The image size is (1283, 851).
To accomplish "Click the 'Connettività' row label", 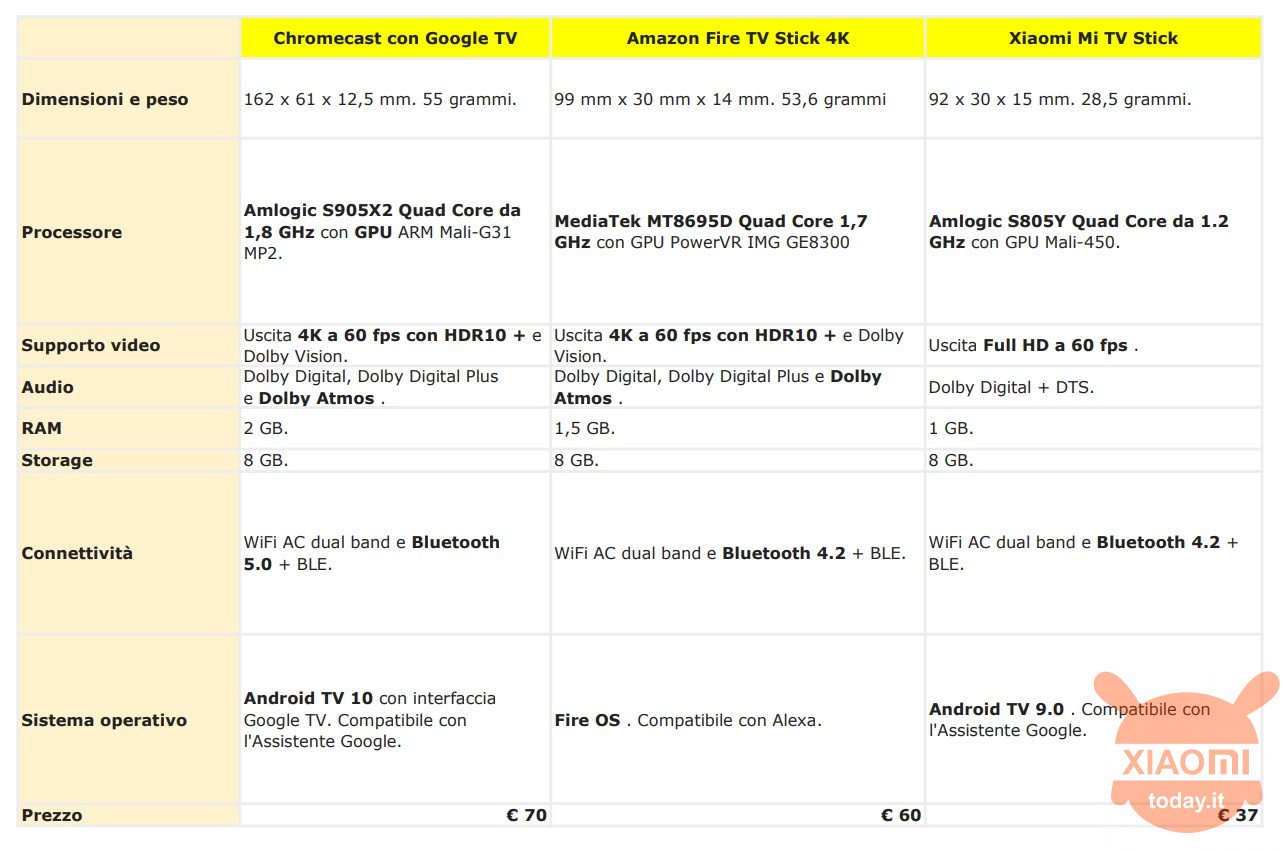I will pyautogui.click(x=129, y=553).
